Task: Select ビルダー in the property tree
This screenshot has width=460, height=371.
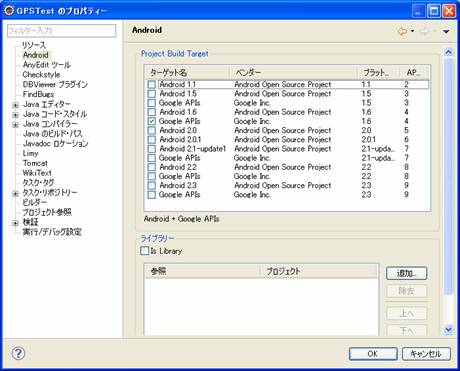Action: point(34,202)
